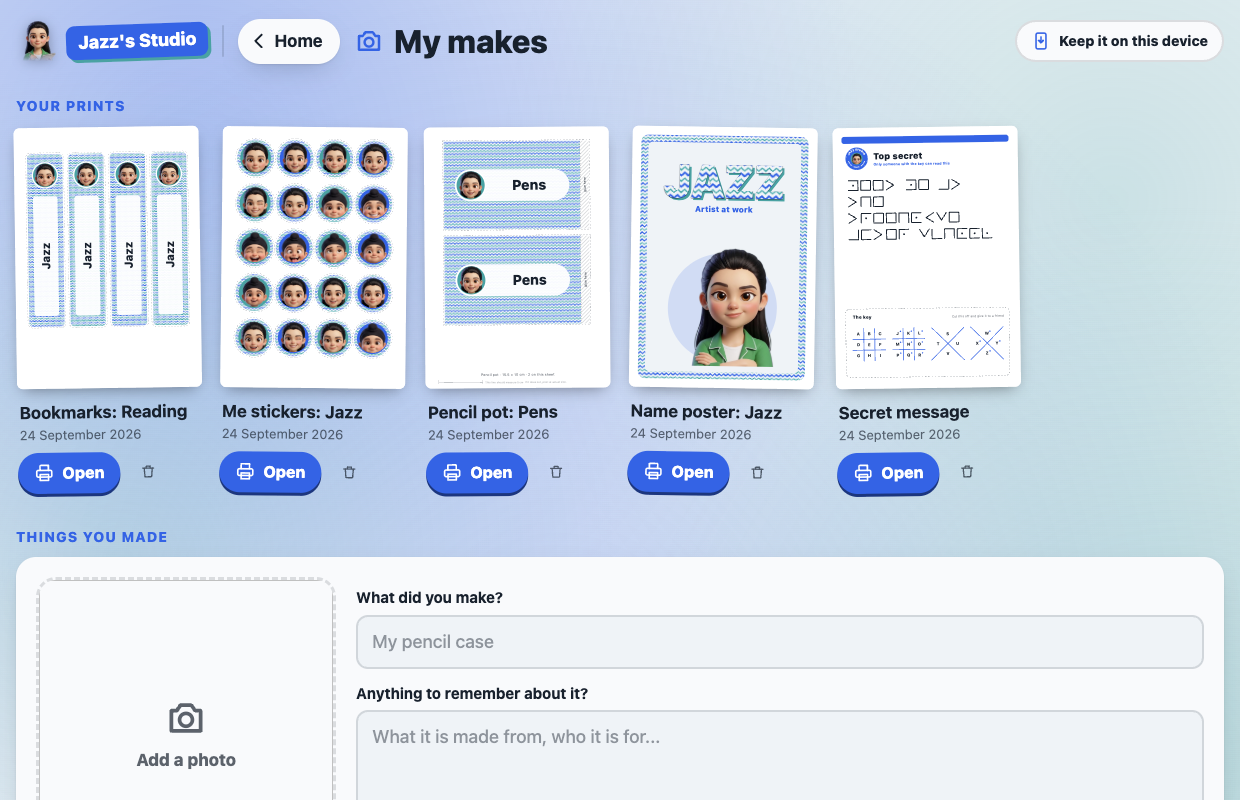
Task: Delete the Me stickers: Jazz print
Action: pos(349,472)
